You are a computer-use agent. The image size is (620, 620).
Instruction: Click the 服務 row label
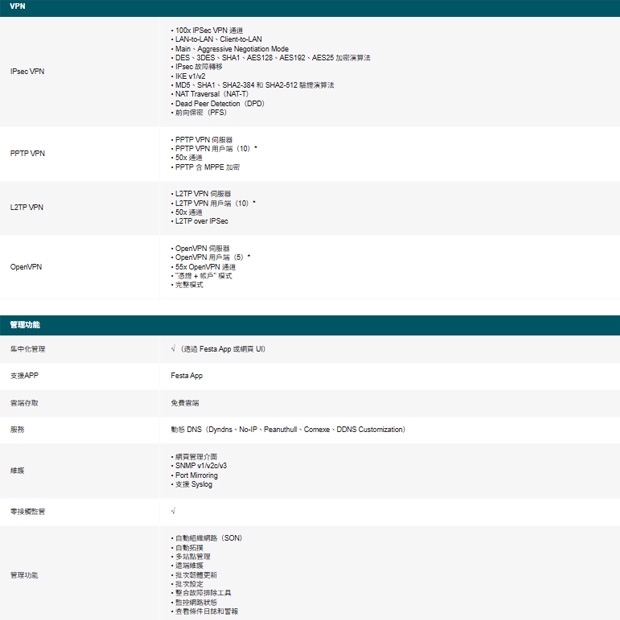[17, 429]
